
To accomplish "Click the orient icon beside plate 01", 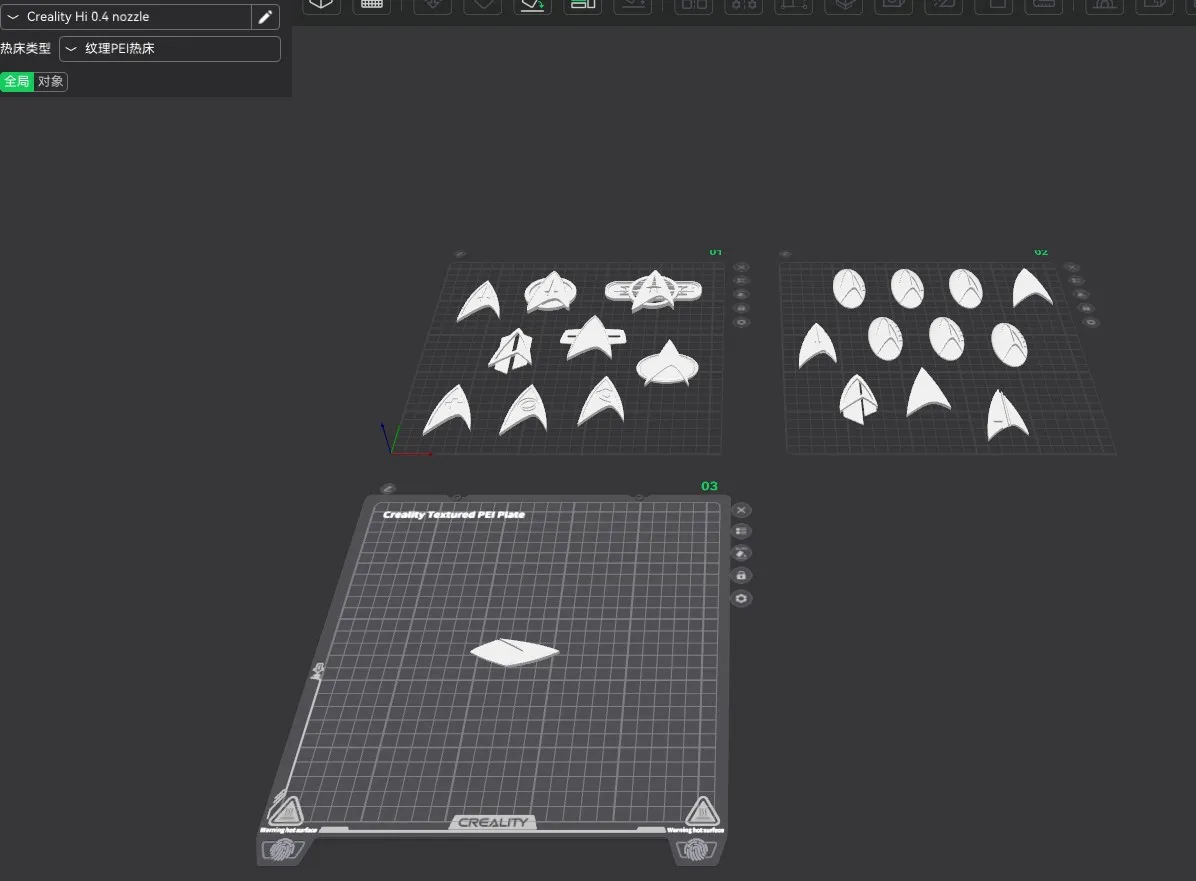I will pos(741,294).
